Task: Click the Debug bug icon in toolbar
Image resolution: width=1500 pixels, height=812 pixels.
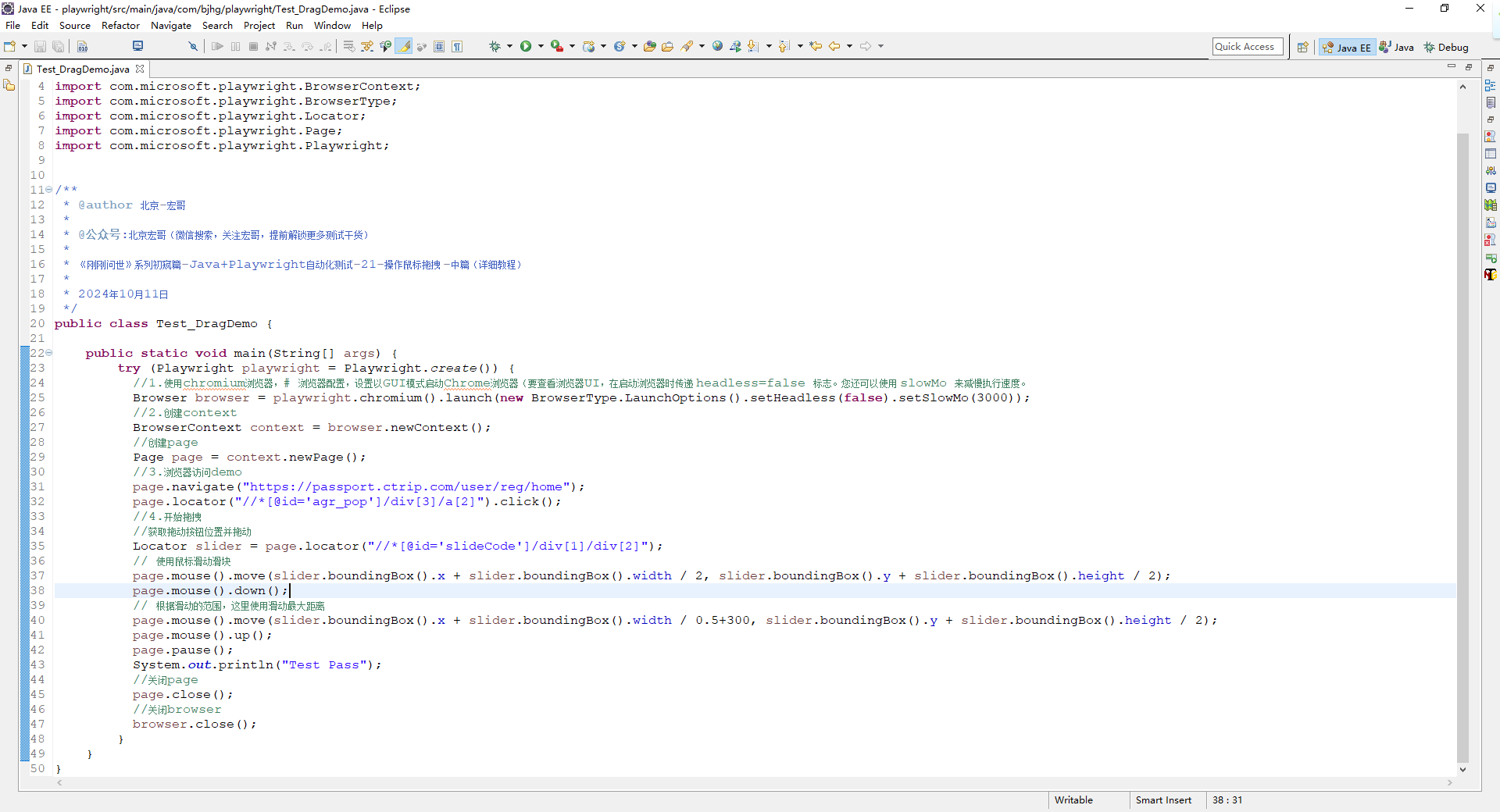Action: click(495, 47)
